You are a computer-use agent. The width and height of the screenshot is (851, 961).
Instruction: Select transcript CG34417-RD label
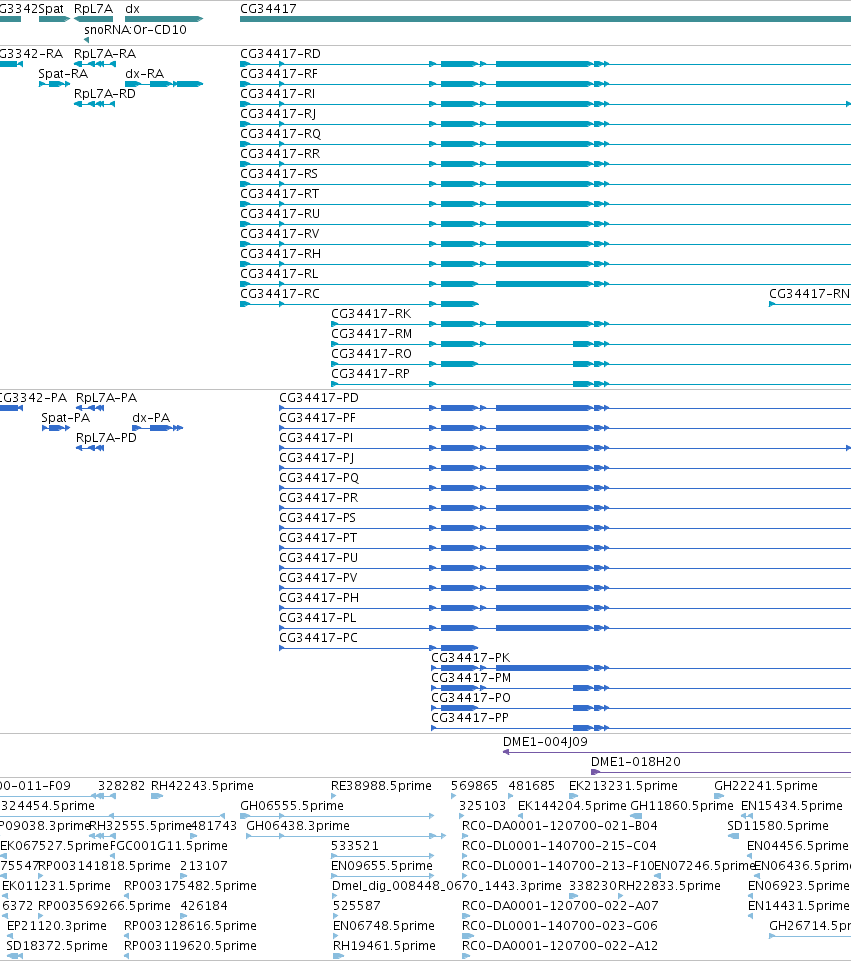tap(280, 54)
